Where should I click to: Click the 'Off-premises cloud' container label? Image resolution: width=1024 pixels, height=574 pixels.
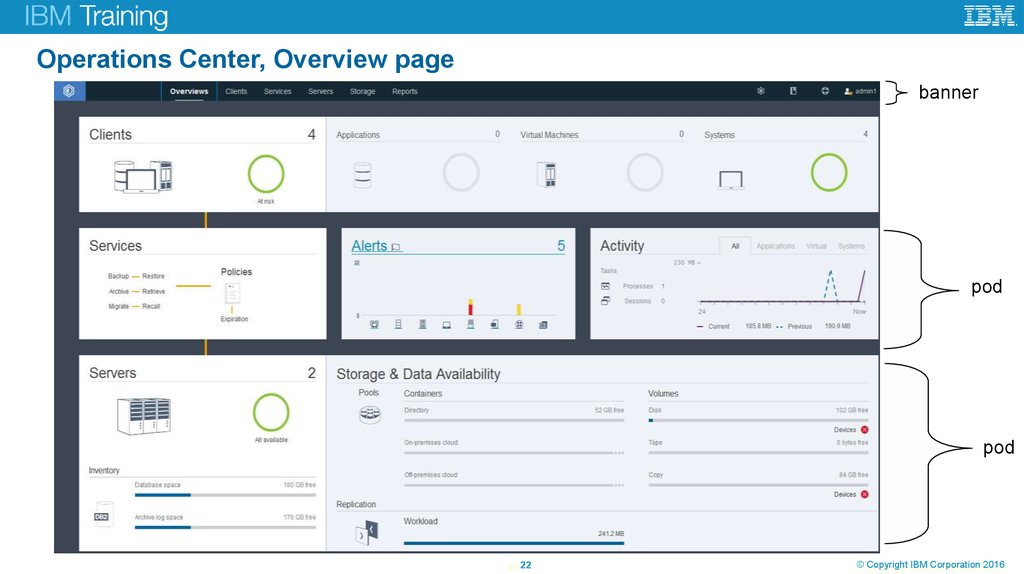click(x=431, y=475)
